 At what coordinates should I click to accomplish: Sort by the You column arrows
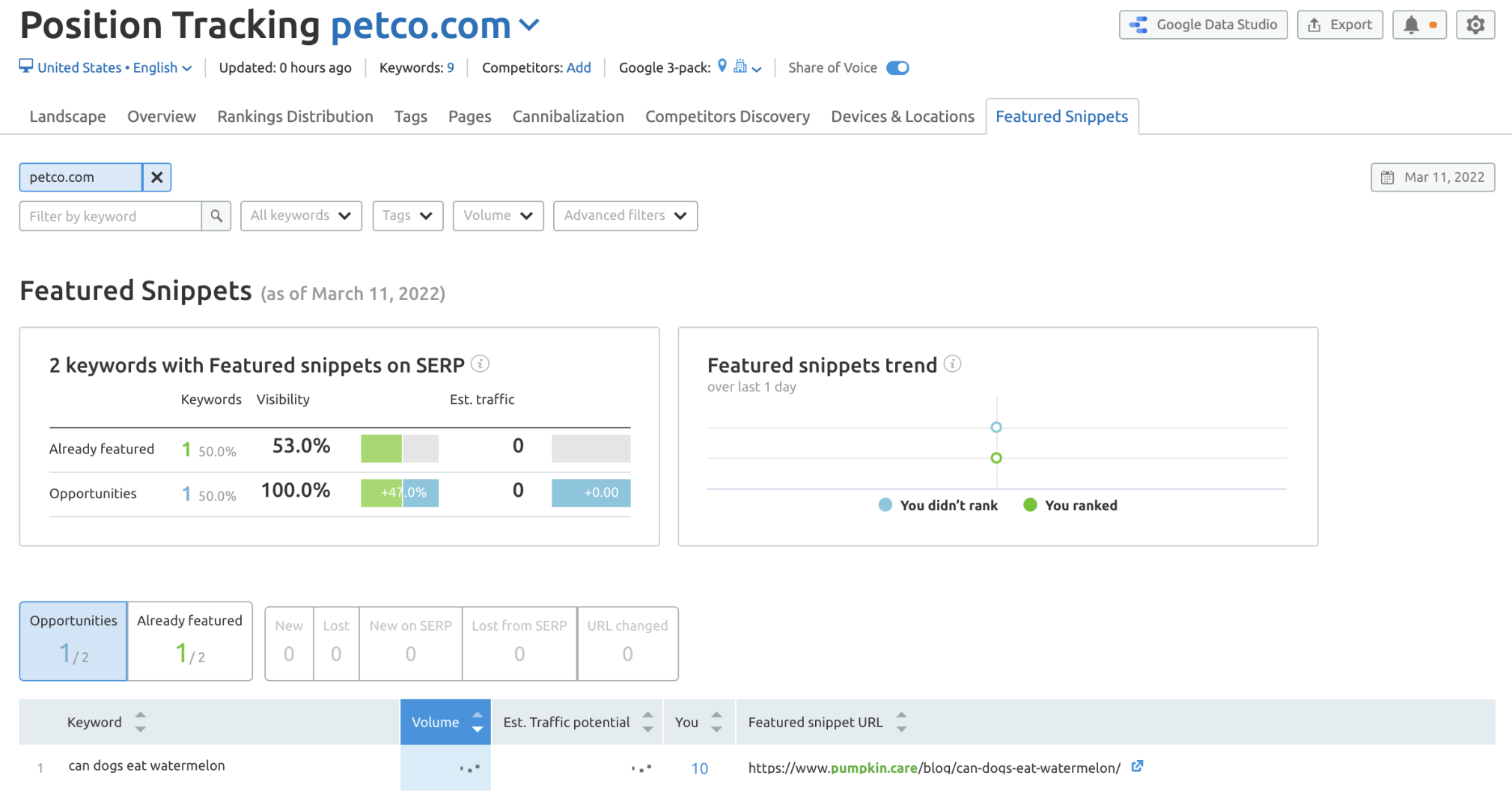pos(716,722)
